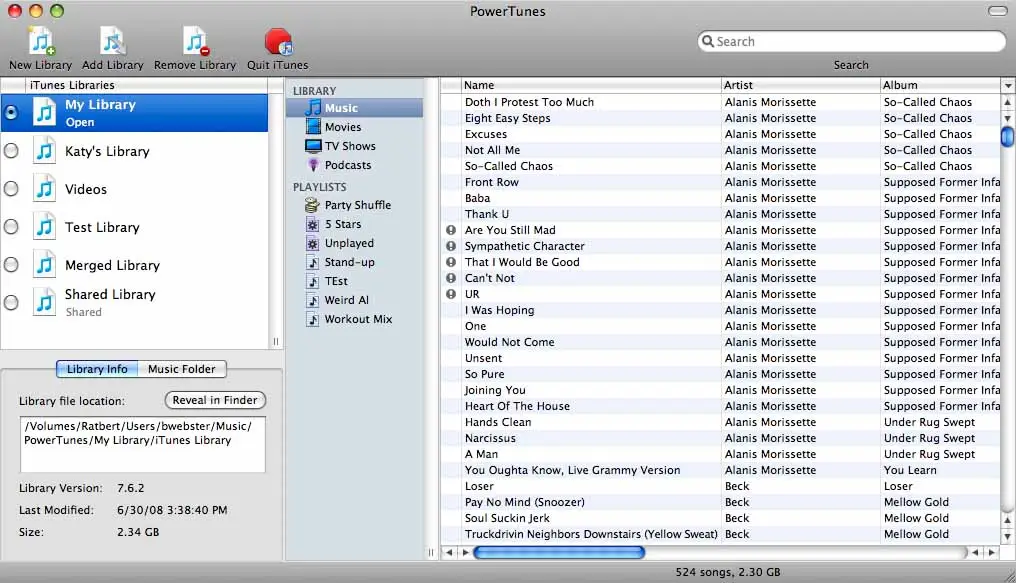The image size is (1016, 583).
Task: Open the Workout Mix playlist
Action: [x=354, y=319]
